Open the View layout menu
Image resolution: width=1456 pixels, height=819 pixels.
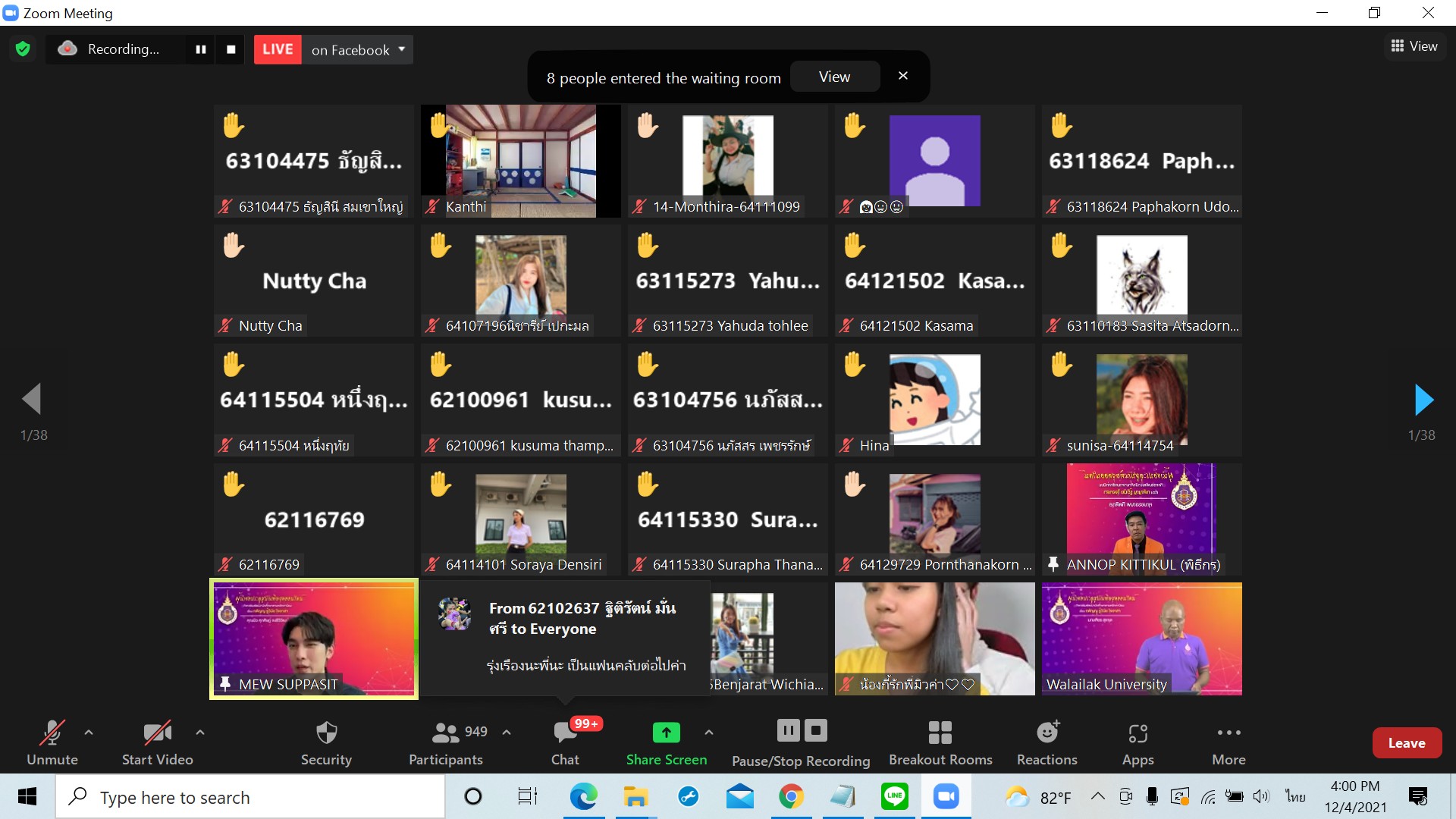1414,46
